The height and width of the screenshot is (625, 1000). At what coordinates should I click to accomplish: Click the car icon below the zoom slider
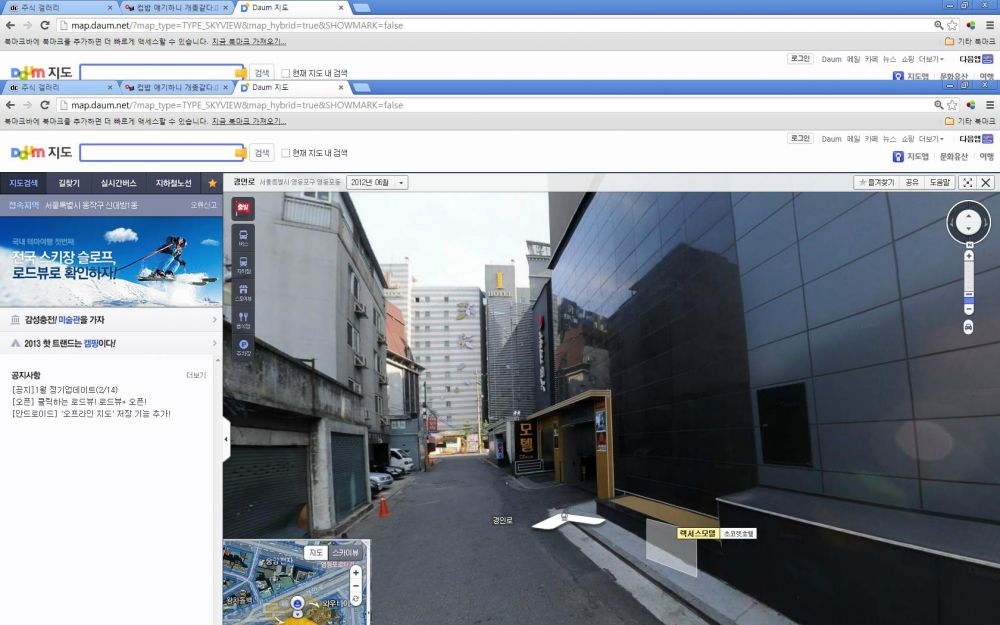coord(969,327)
